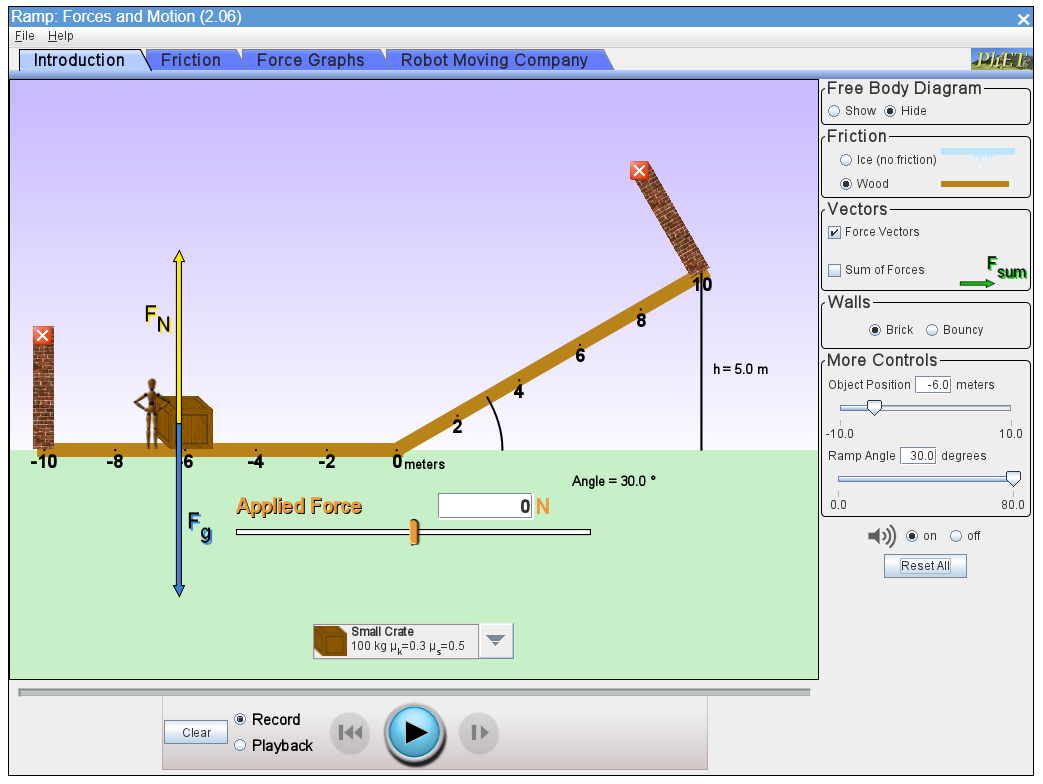Click the green Fsum arrow icon
The image size is (1043, 784).
coord(976,284)
